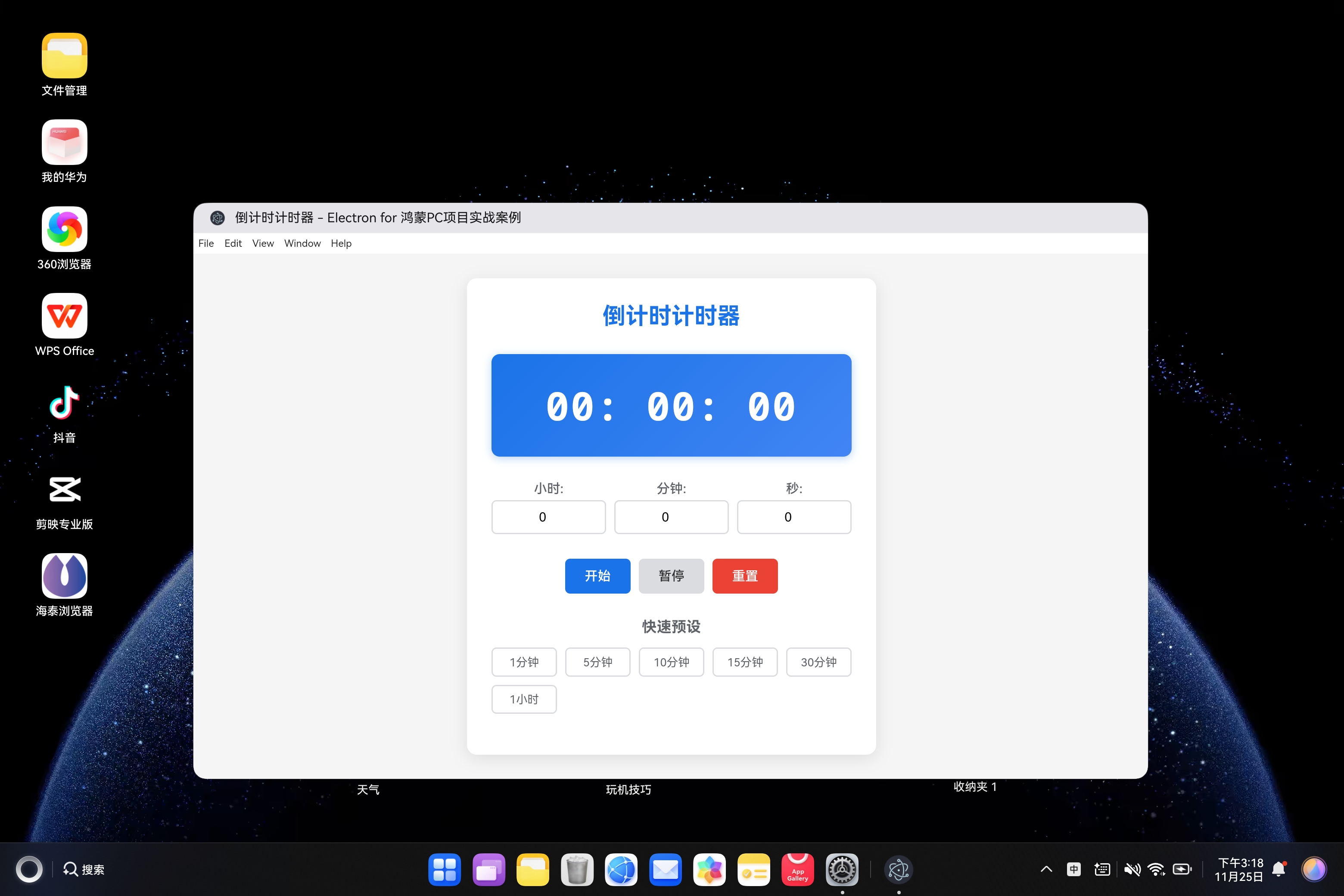1344x896 pixels.
Task: Open App Gallery from the dock
Action: 798,869
